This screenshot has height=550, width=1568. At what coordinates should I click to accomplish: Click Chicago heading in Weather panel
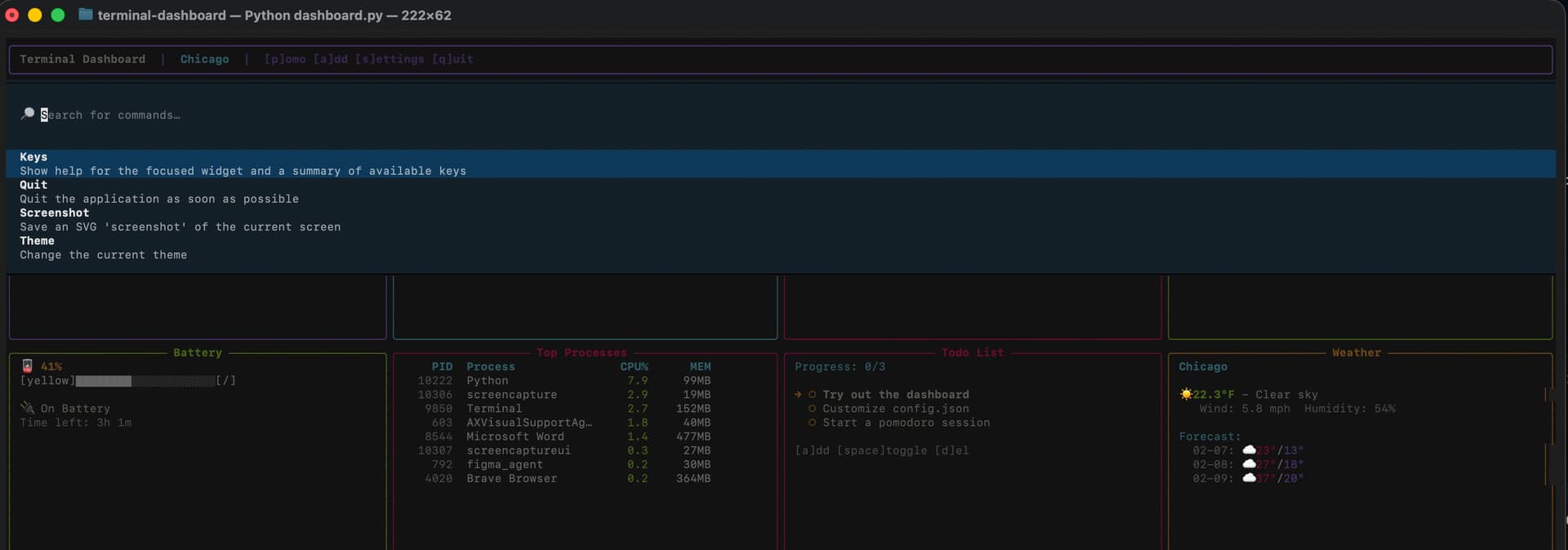click(1203, 367)
